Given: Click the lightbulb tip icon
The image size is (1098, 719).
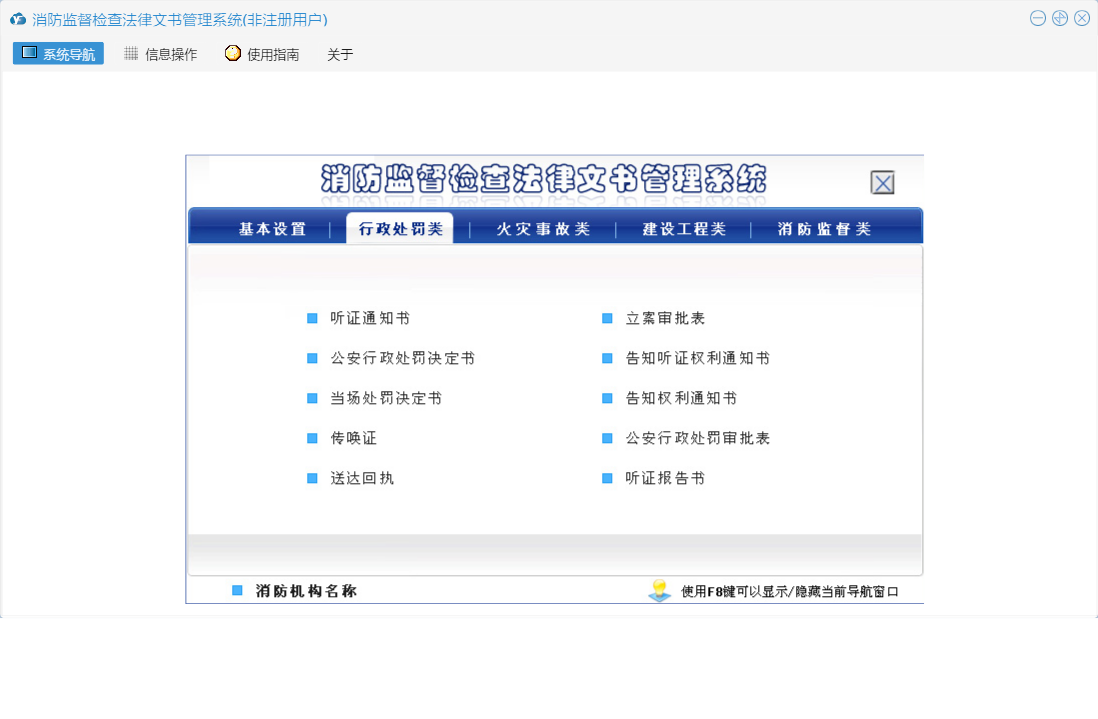Looking at the screenshot, I should pyautogui.click(x=659, y=590).
